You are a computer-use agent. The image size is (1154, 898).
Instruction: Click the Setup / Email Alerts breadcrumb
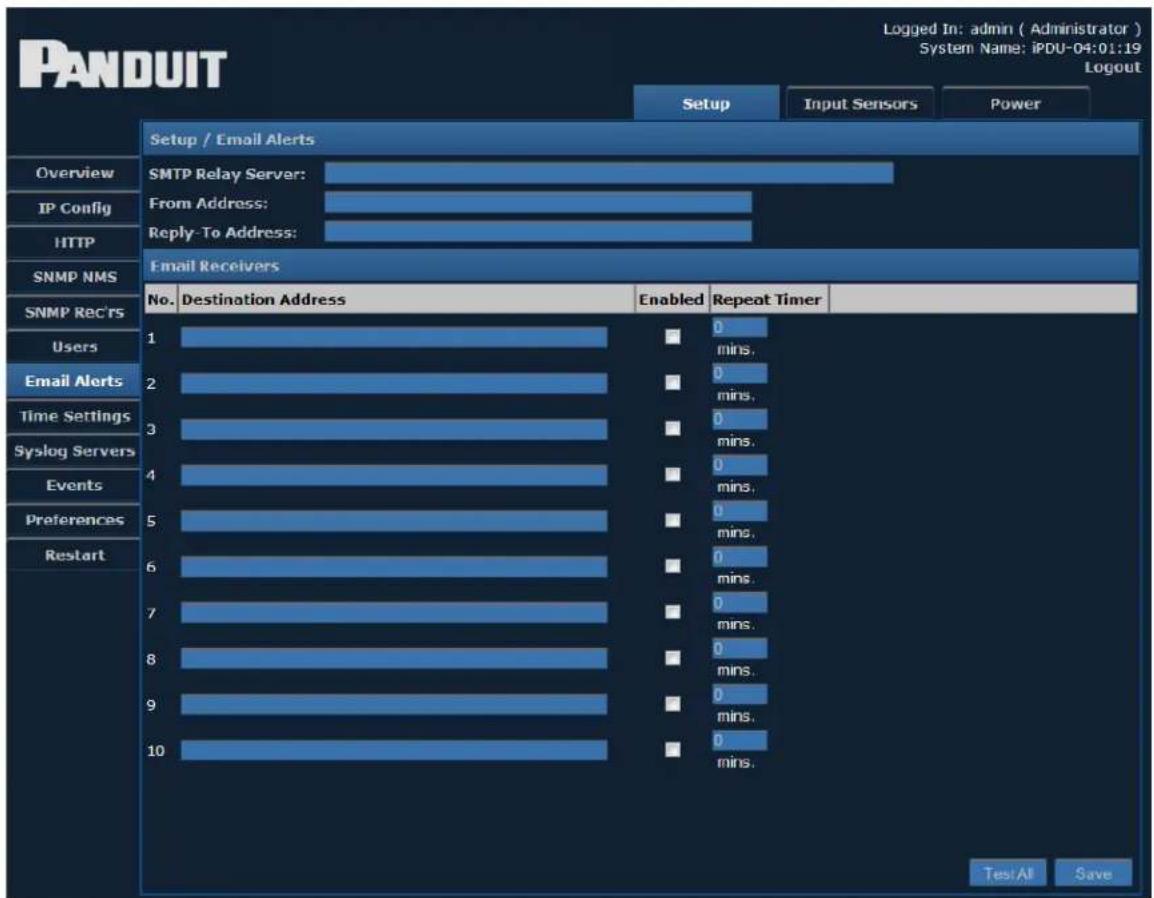pyautogui.click(x=232, y=139)
